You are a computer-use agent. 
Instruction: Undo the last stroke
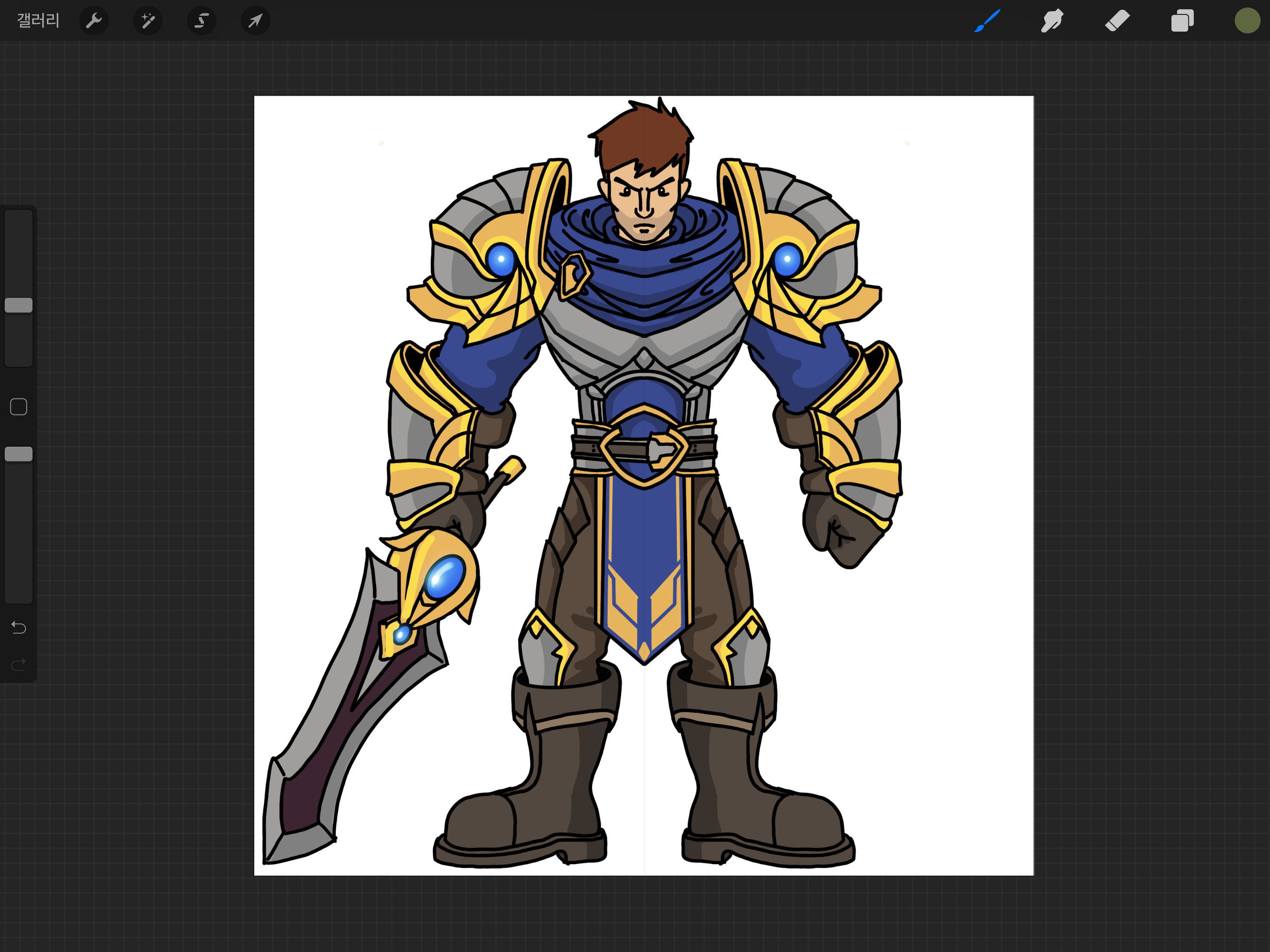click(19, 628)
